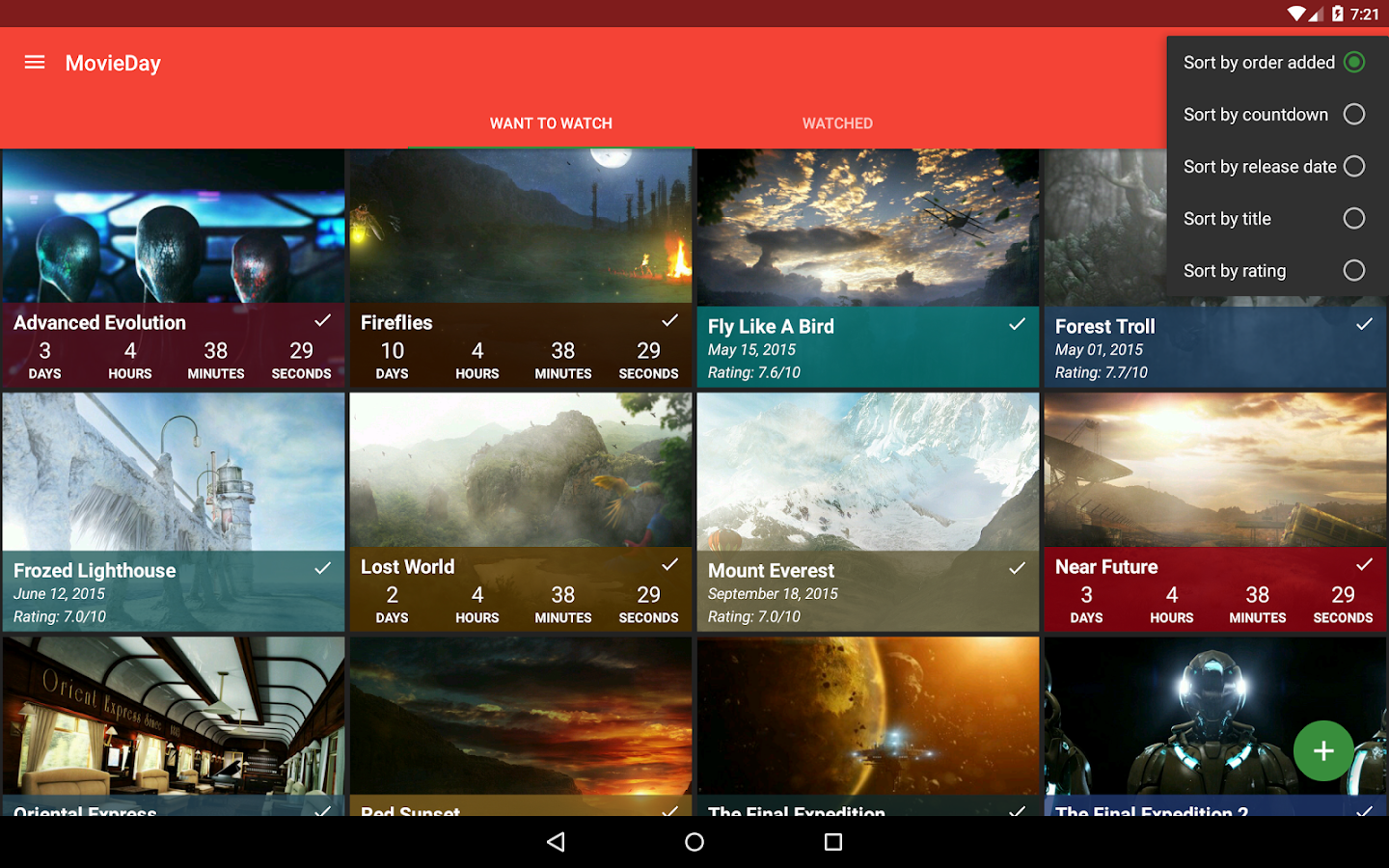Image resolution: width=1389 pixels, height=868 pixels.
Task: Click the Near Future movie title
Action: pos(1106,566)
